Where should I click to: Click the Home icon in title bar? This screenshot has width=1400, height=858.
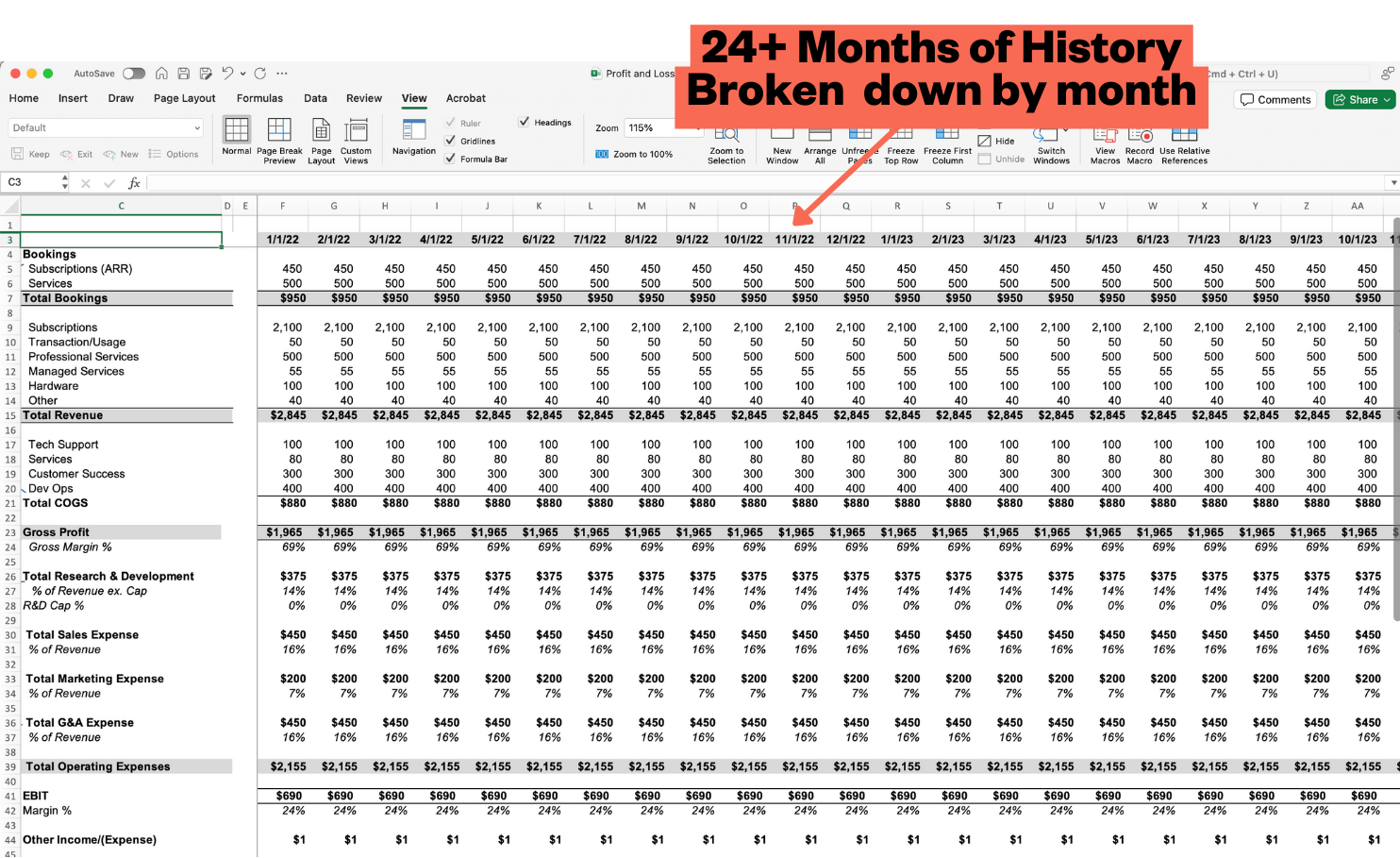coord(161,74)
